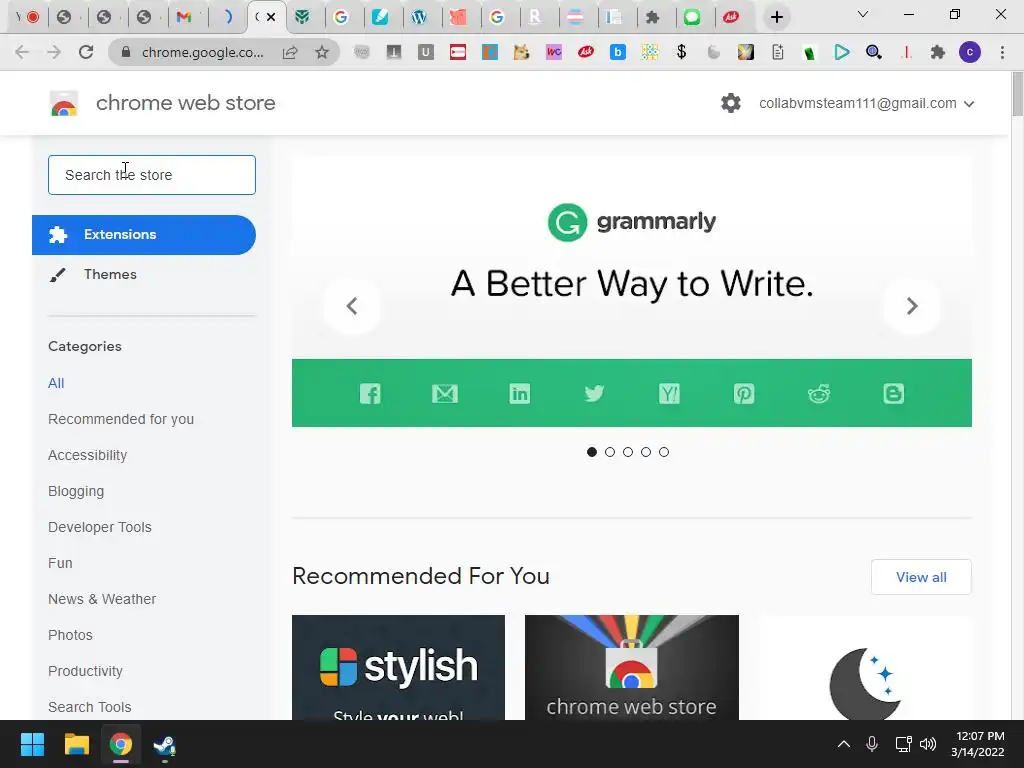Open the purple WC extension icon
This screenshot has width=1024, height=768.
pos(554,52)
